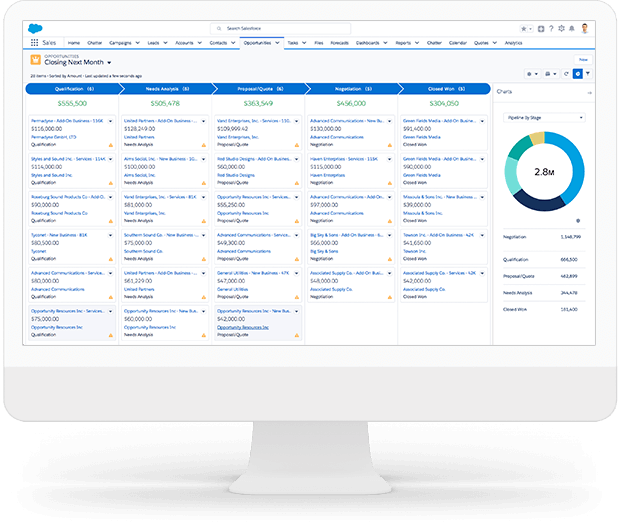Open the notifications bell
The height and width of the screenshot is (525, 620).
tap(572, 28)
